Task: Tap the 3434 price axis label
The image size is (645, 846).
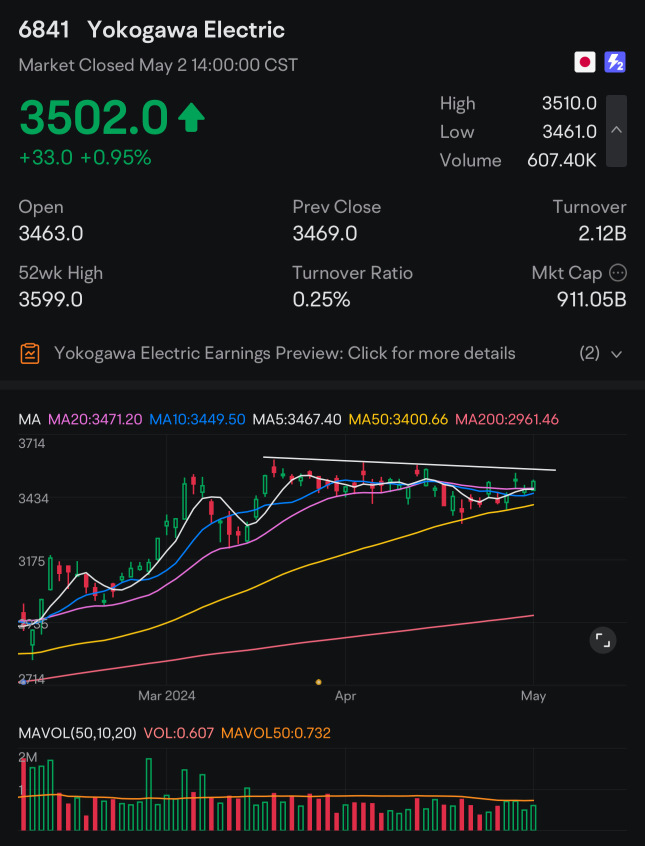Action: [x=33, y=499]
